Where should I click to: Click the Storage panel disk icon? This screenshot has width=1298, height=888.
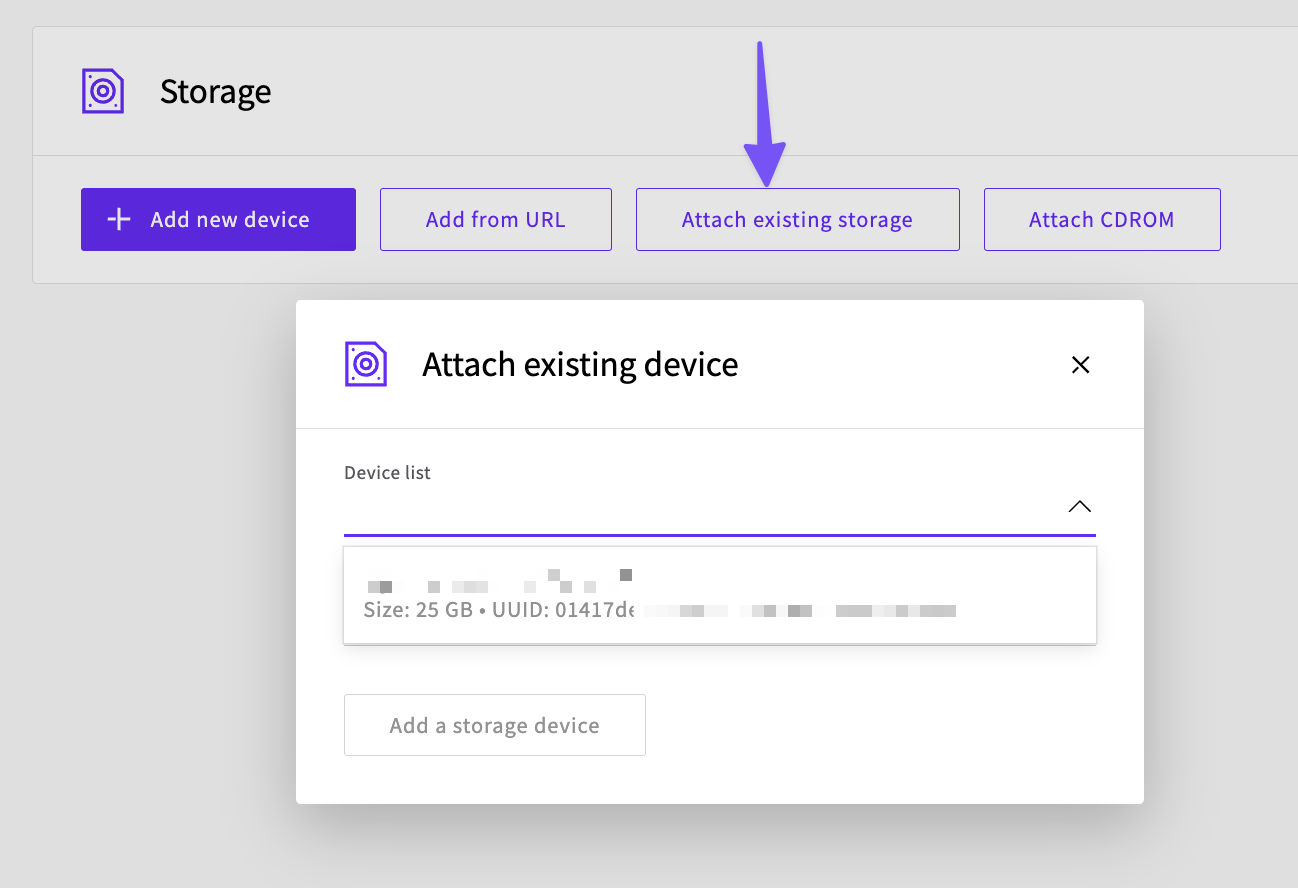click(x=102, y=91)
